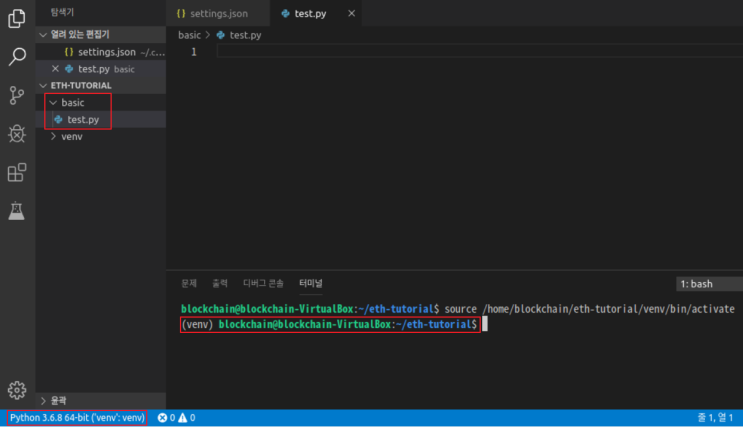Place cursor on editor line 1
This screenshot has width=743, height=427.
point(480,51)
